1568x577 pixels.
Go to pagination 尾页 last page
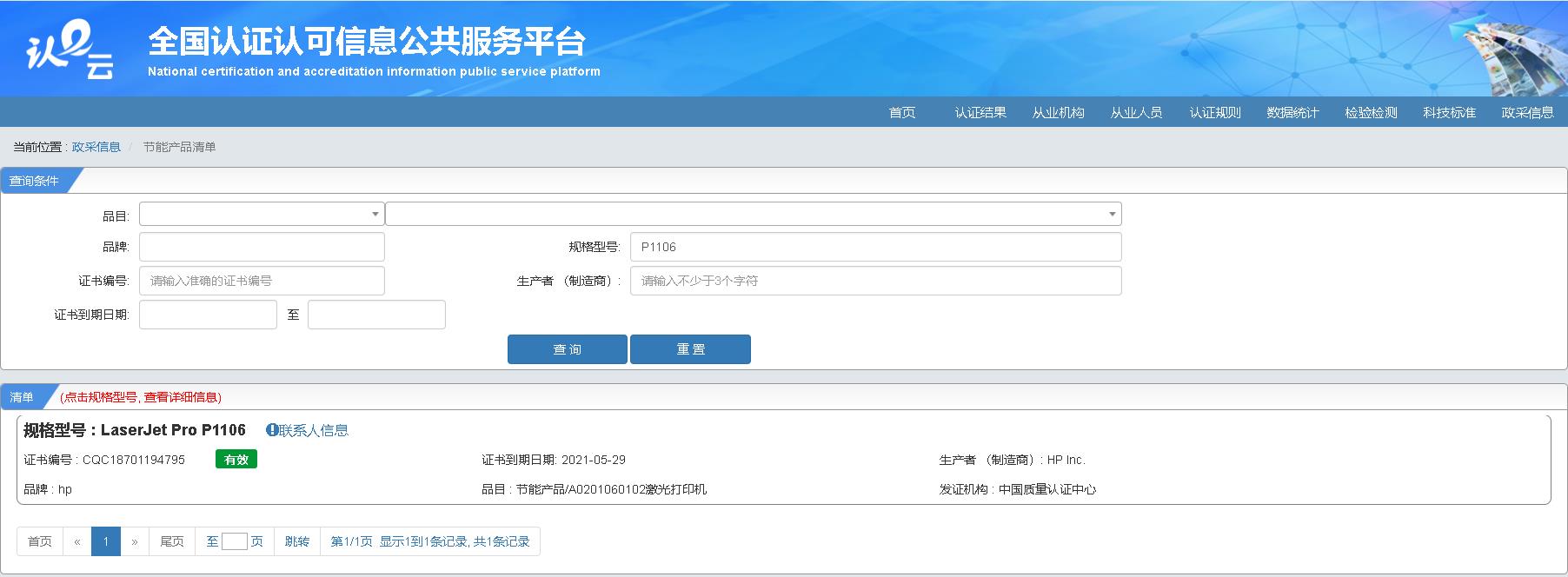[172, 541]
